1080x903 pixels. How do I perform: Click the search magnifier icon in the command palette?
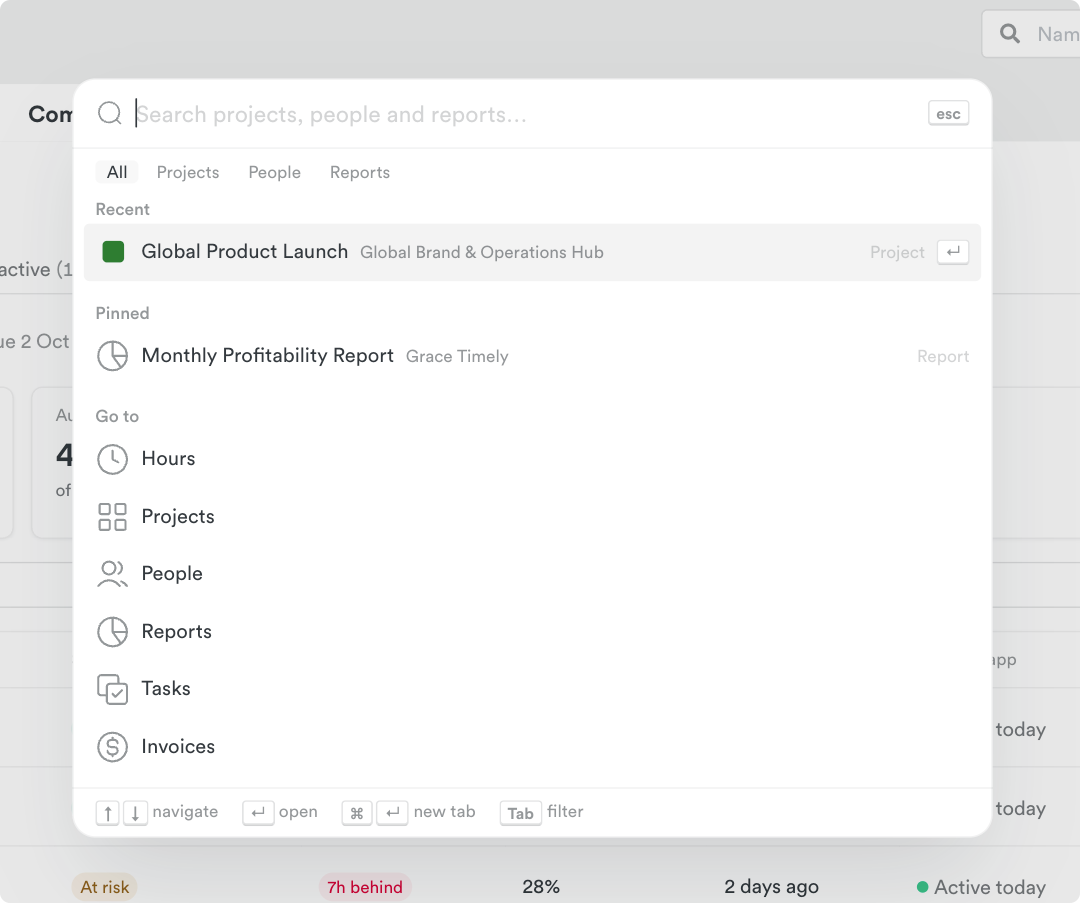110,113
